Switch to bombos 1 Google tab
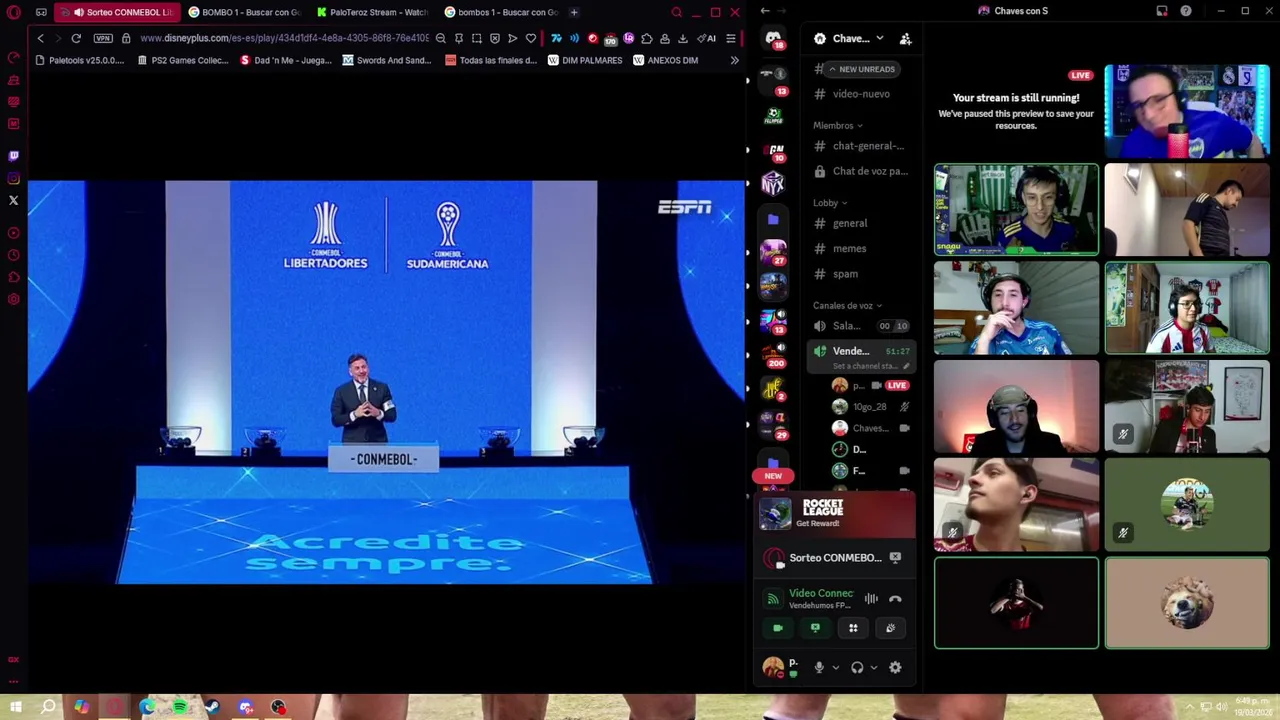Image resolution: width=1280 pixels, height=720 pixels. [x=501, y=12]
